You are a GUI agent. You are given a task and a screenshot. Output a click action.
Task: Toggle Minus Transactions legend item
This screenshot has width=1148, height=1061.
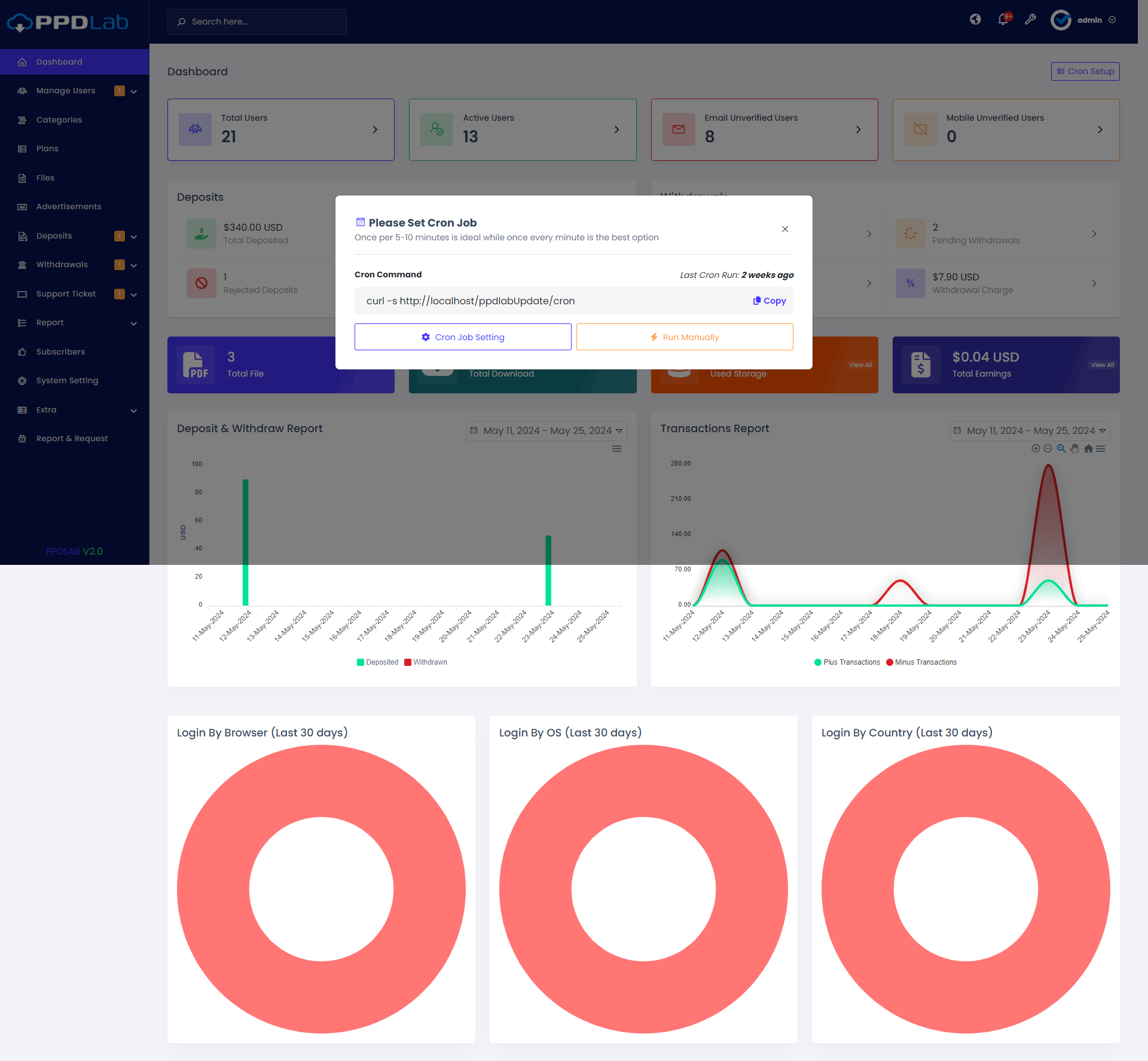[x=921, y=662]
